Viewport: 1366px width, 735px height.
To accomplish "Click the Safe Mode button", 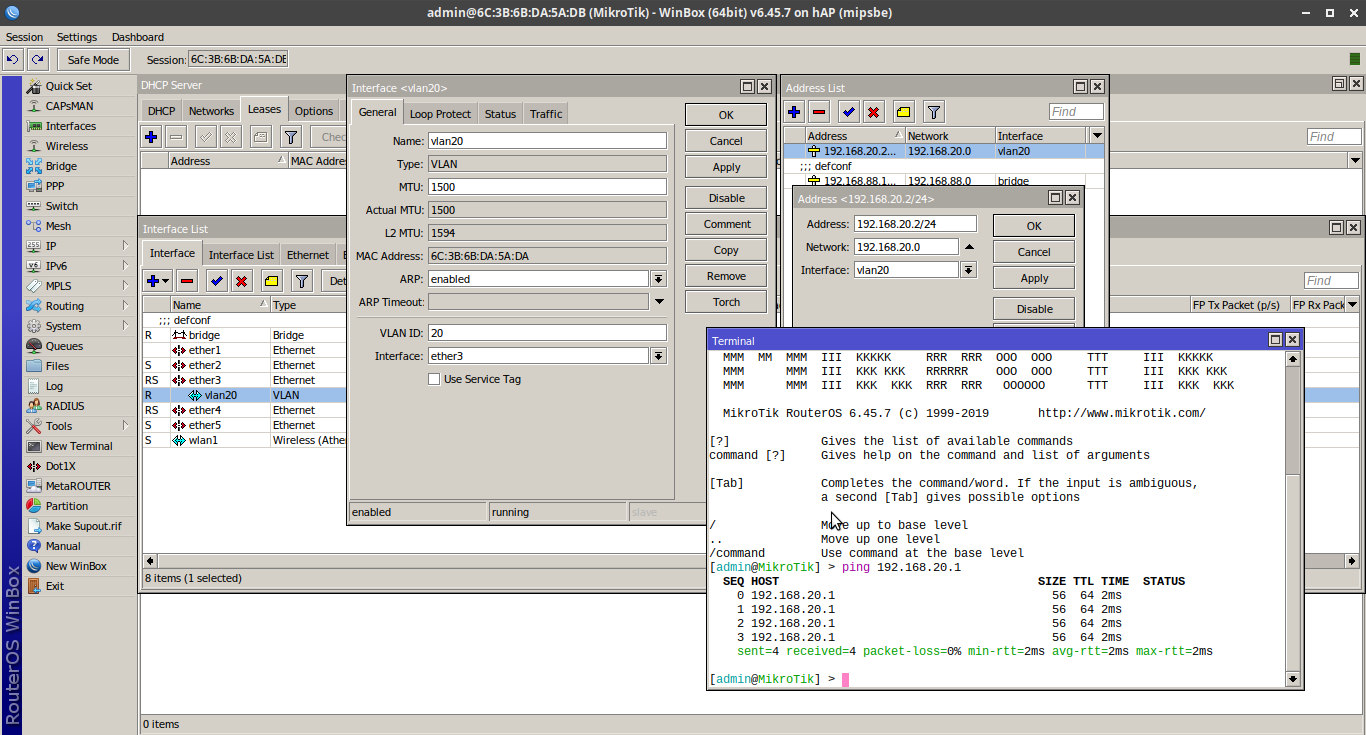I will click(x=93, y=60).
